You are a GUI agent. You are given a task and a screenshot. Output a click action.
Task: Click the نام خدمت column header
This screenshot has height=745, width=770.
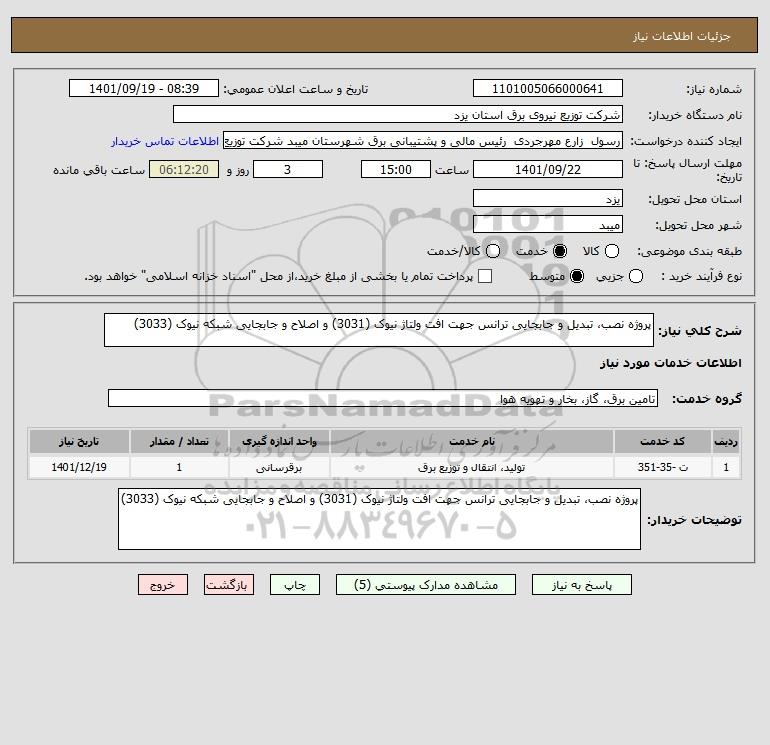(x=471, y=441)
